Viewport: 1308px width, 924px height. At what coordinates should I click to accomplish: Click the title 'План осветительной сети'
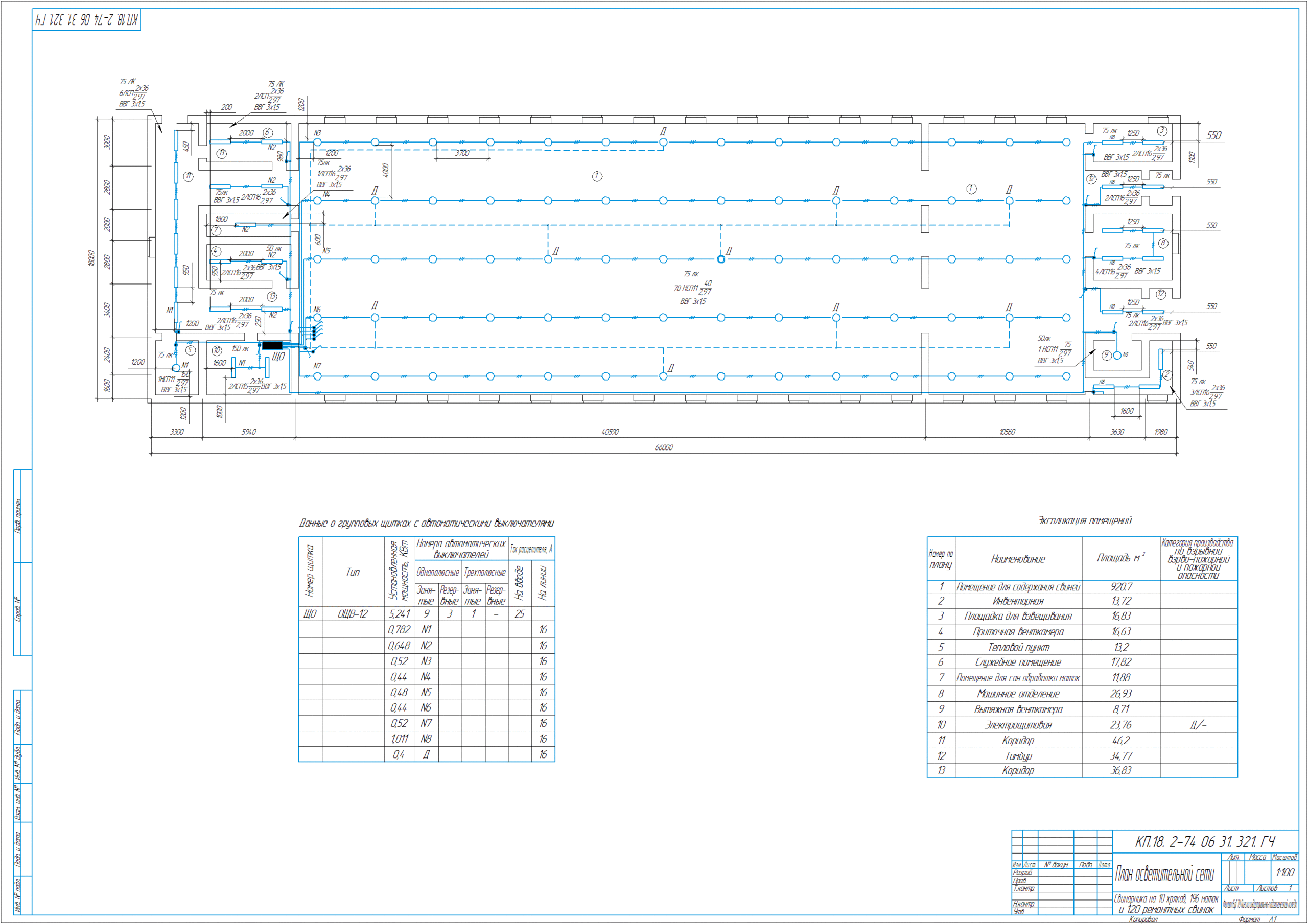tap(1164, 873)
